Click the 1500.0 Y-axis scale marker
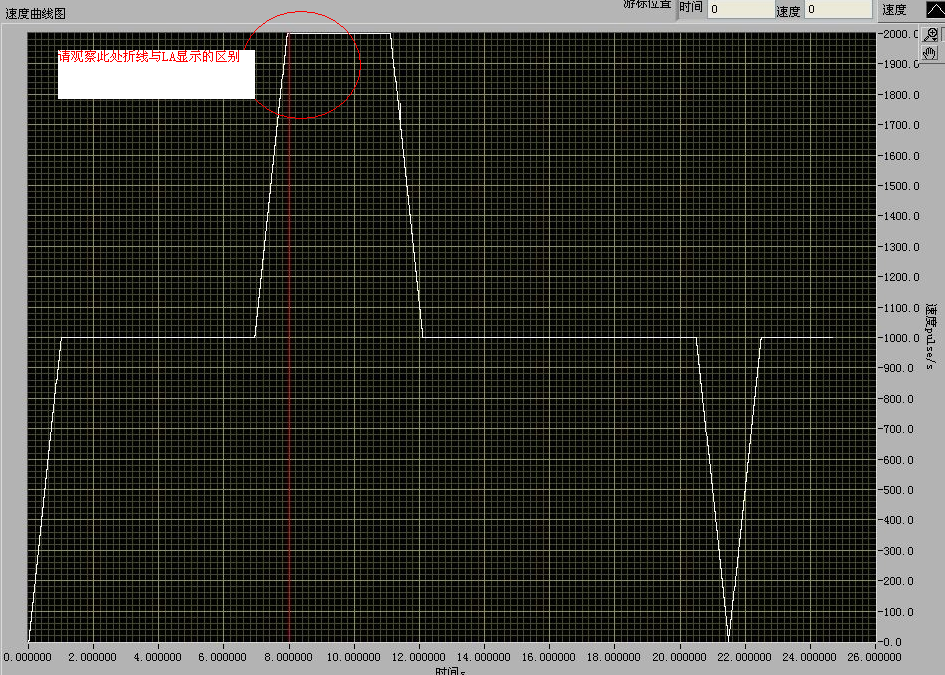The height and width of the screenshot is (675, 945). pyautogui.click(x=902, y=186)
